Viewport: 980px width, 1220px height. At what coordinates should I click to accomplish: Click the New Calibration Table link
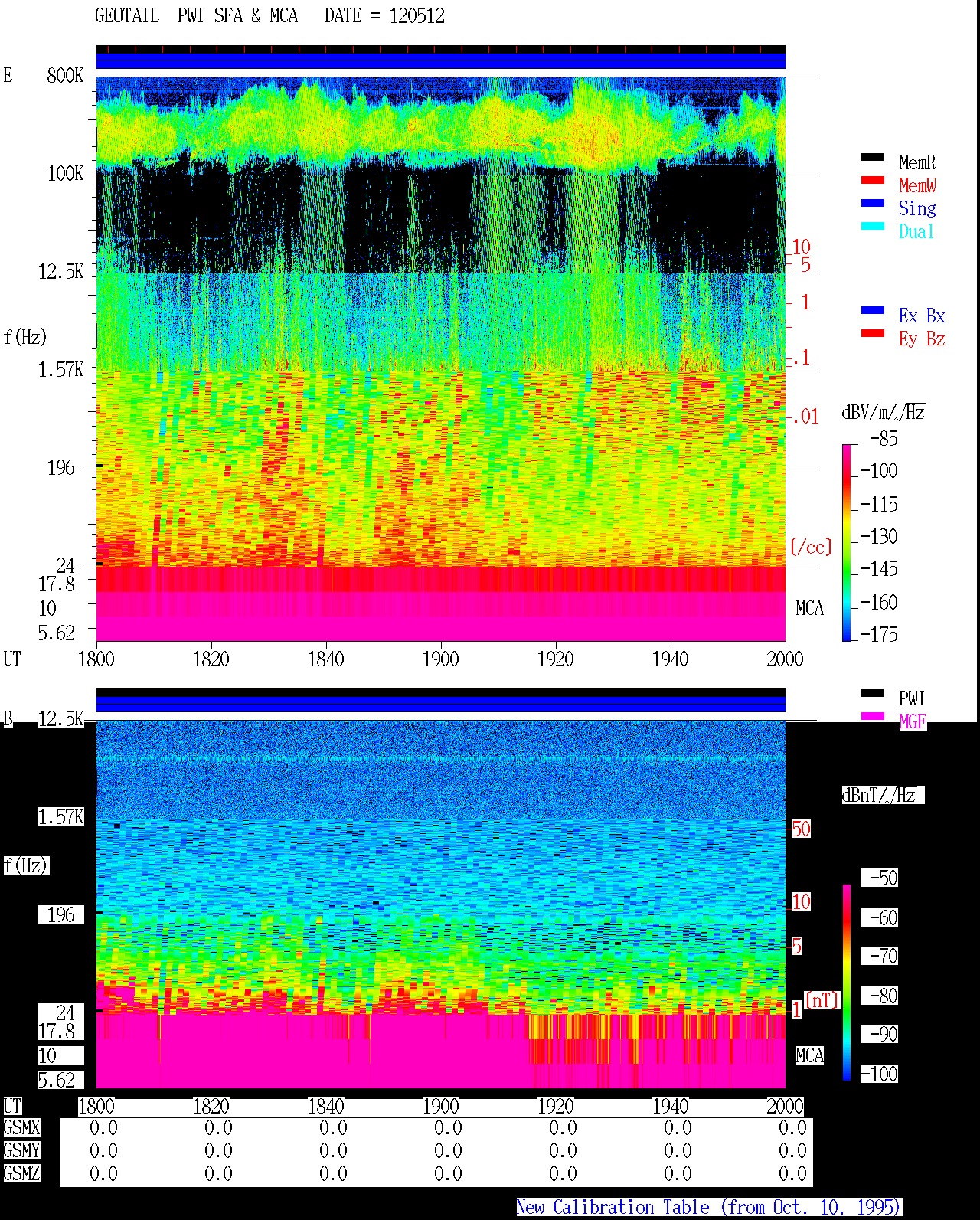708,1208
